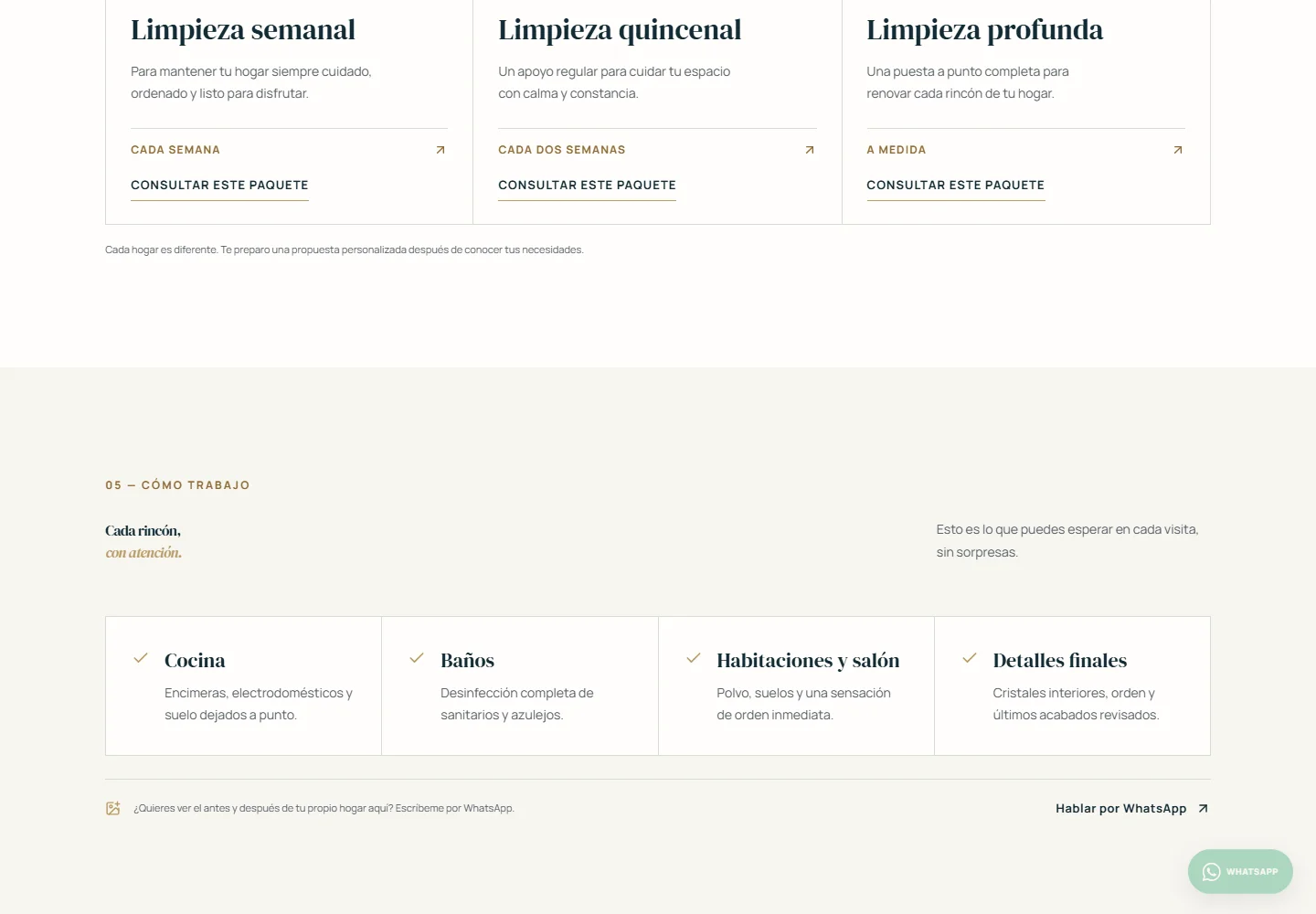
Task: Click the CADA SEMANA label
Action: [x=175, y=150]
